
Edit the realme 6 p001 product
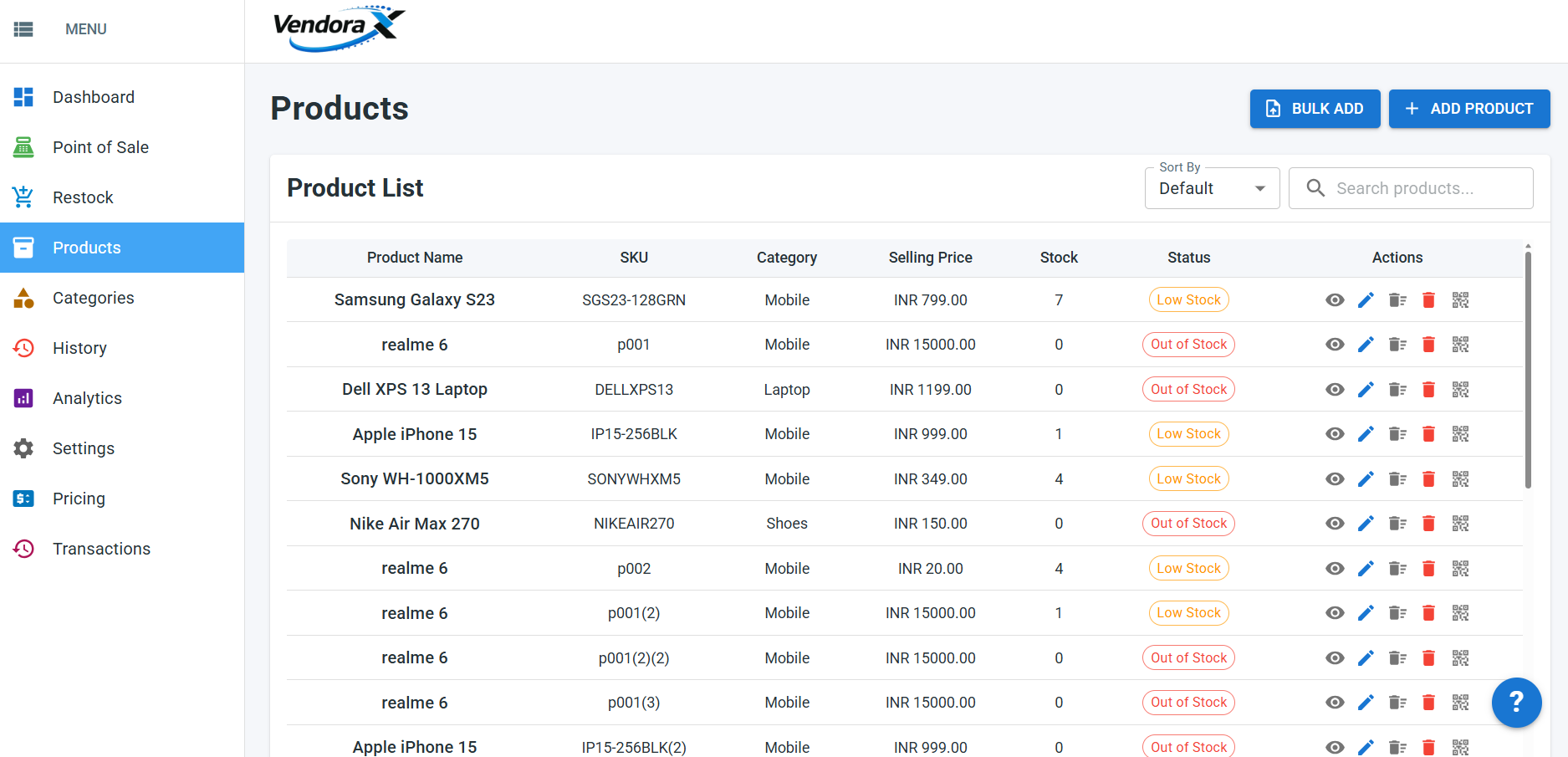(x=1366, y=345)
